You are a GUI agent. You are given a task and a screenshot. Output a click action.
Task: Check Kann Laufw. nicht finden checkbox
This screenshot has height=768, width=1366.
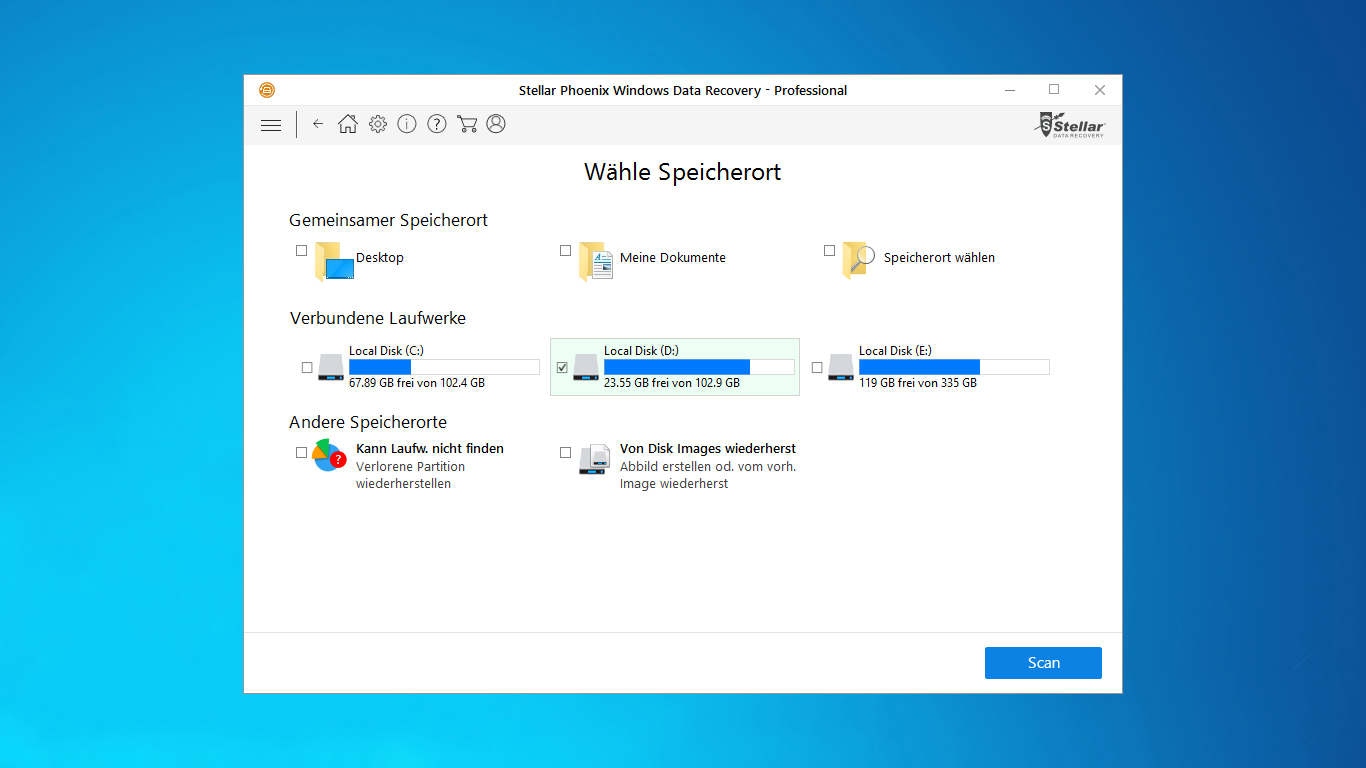click(301, 452)
